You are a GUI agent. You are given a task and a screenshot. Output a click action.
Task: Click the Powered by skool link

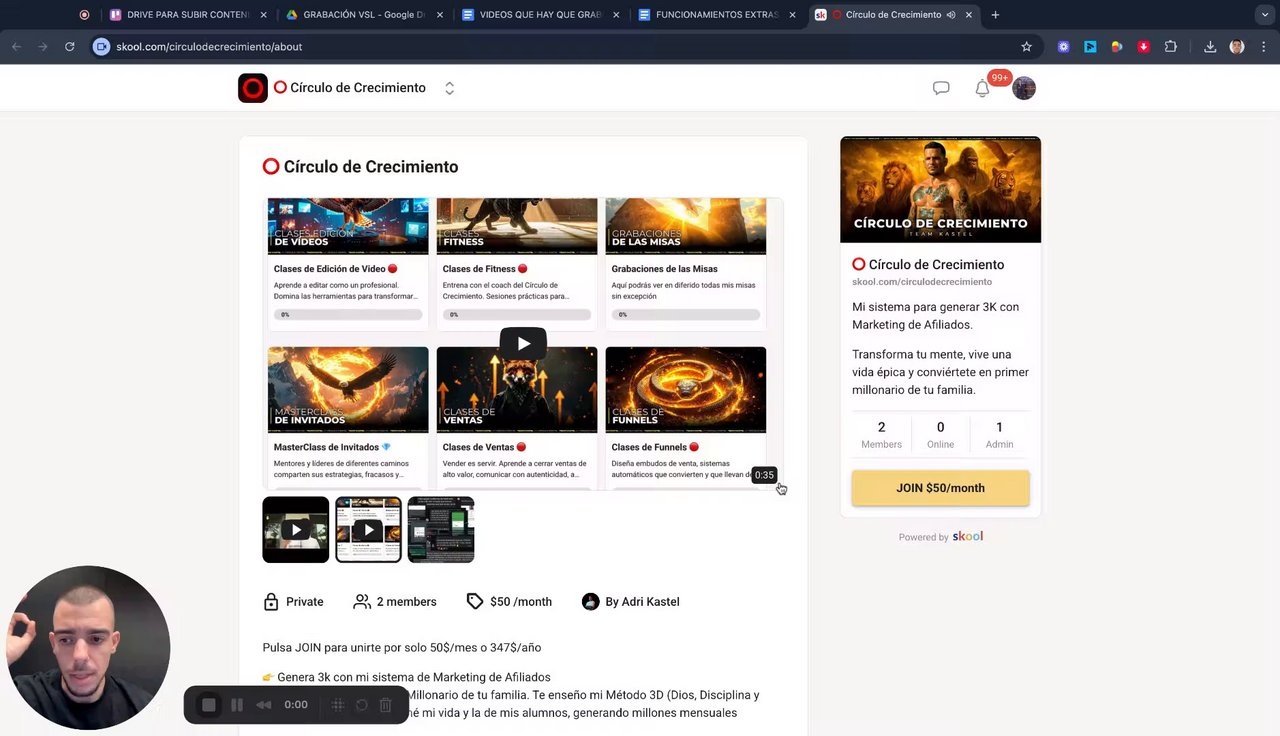(940, 537)
